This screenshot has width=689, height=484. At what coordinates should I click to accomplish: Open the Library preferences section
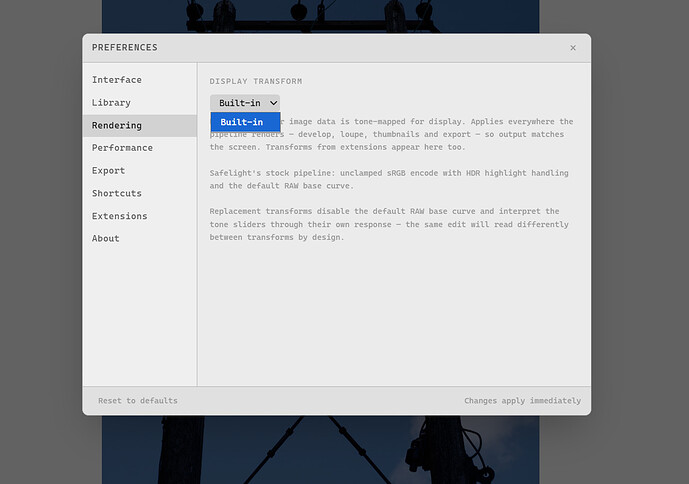pyautogui.click(x=140, y=103)
